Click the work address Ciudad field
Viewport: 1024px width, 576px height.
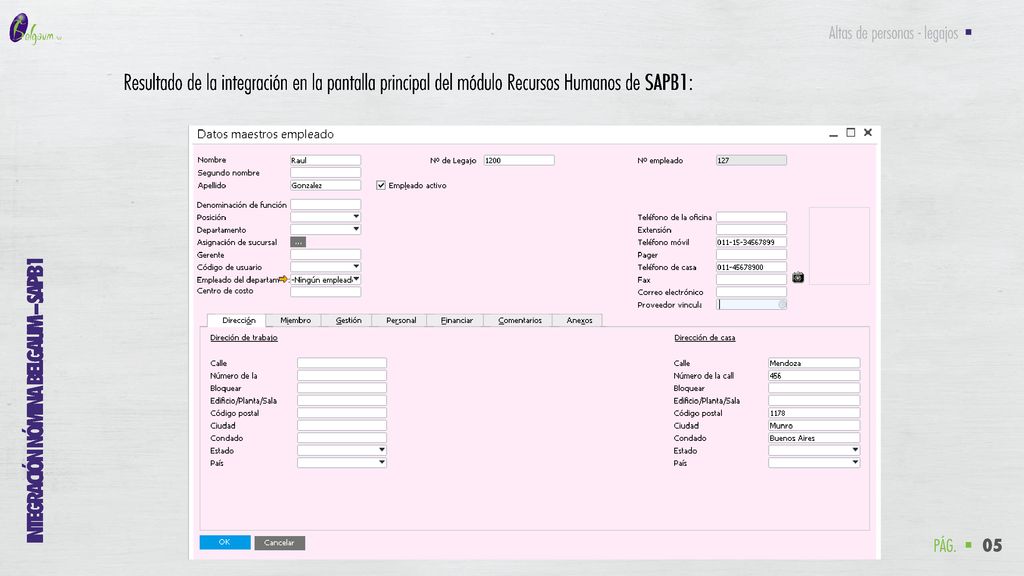342,425
